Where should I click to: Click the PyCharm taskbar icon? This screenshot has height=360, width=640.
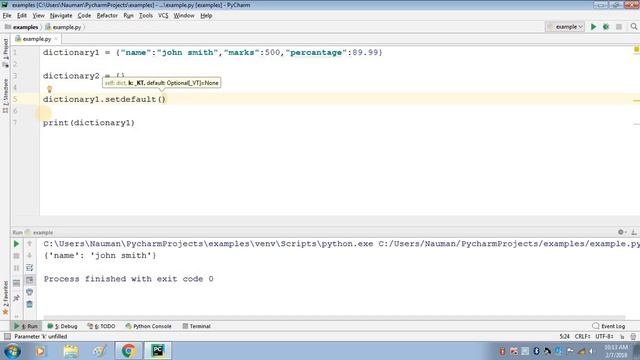pos(158,351)
